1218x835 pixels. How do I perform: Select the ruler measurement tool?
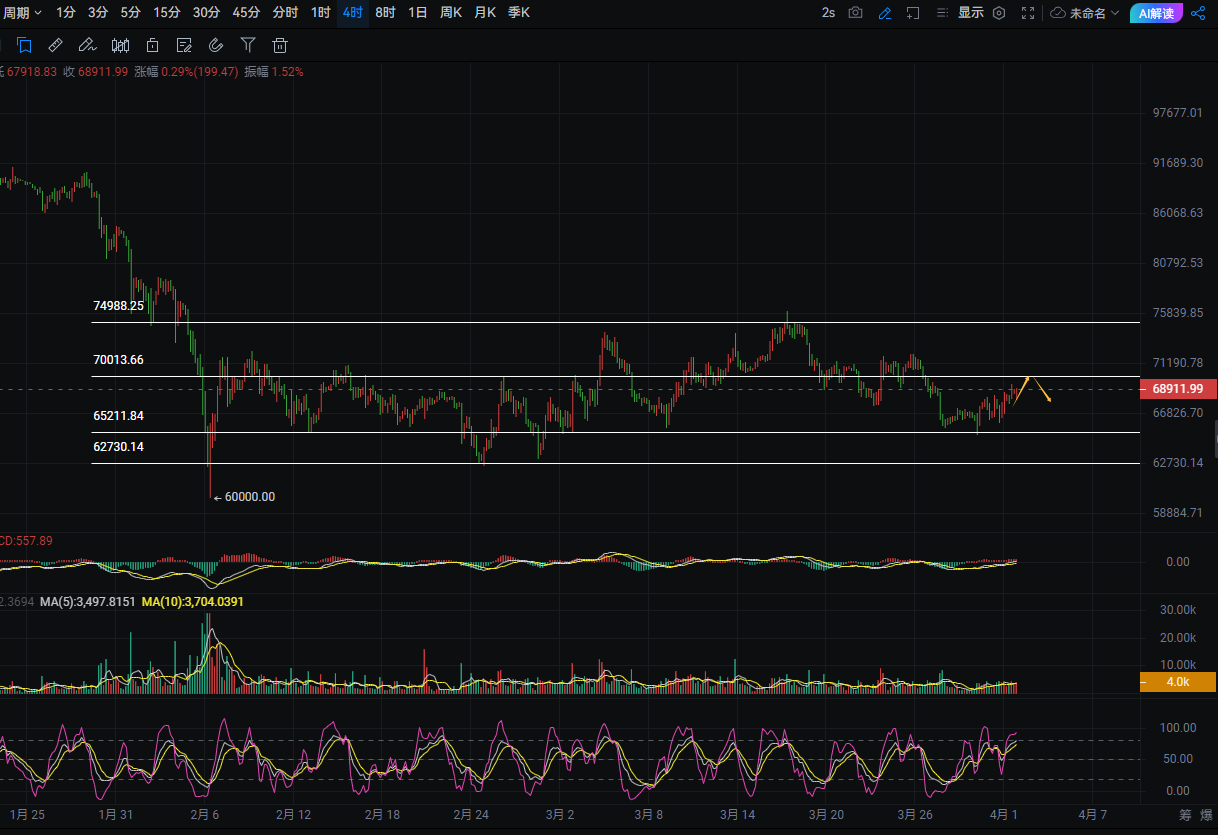(x=56, y=45)
